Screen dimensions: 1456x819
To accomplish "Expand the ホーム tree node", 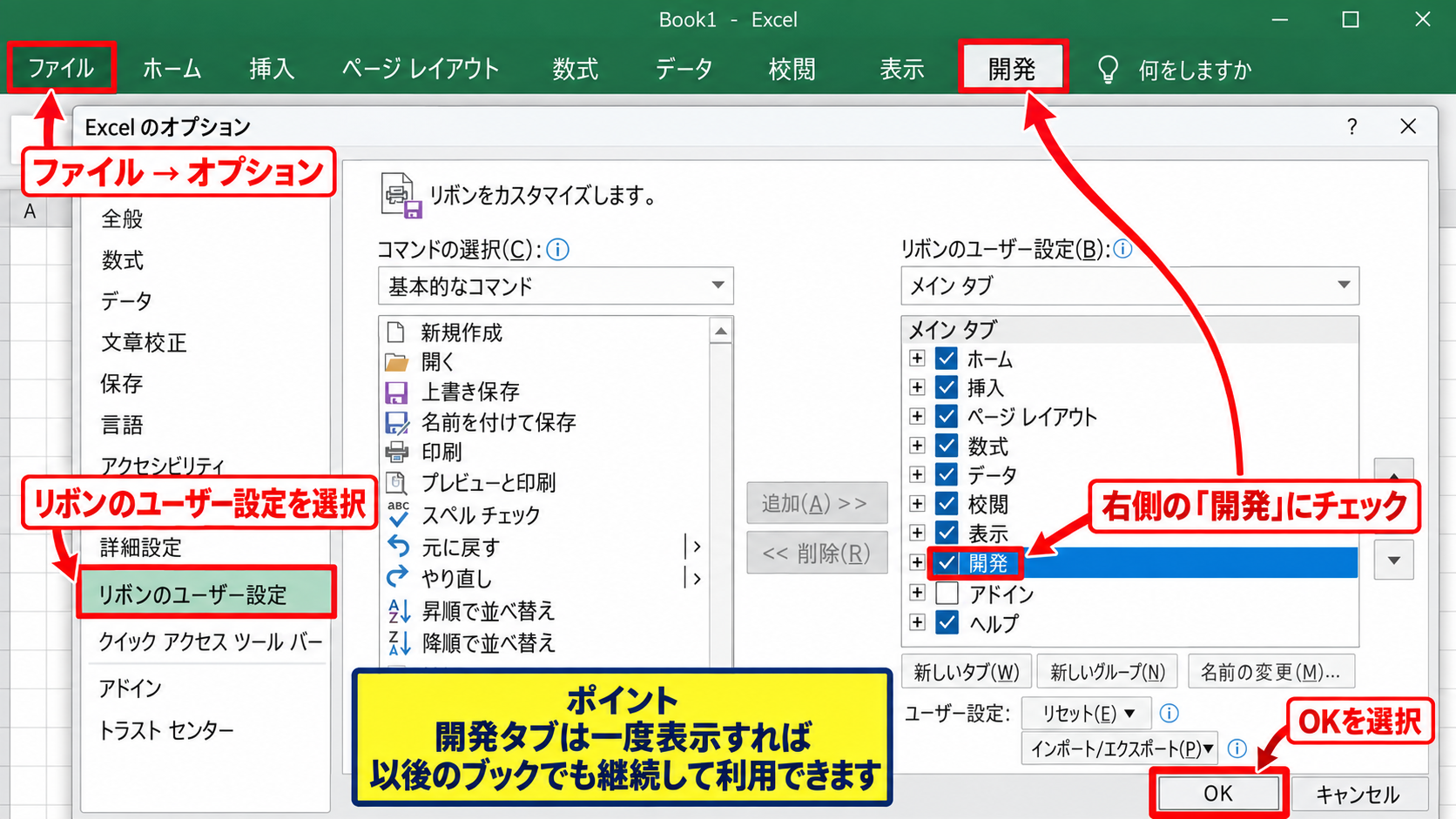I will click(x=917, y=359).
